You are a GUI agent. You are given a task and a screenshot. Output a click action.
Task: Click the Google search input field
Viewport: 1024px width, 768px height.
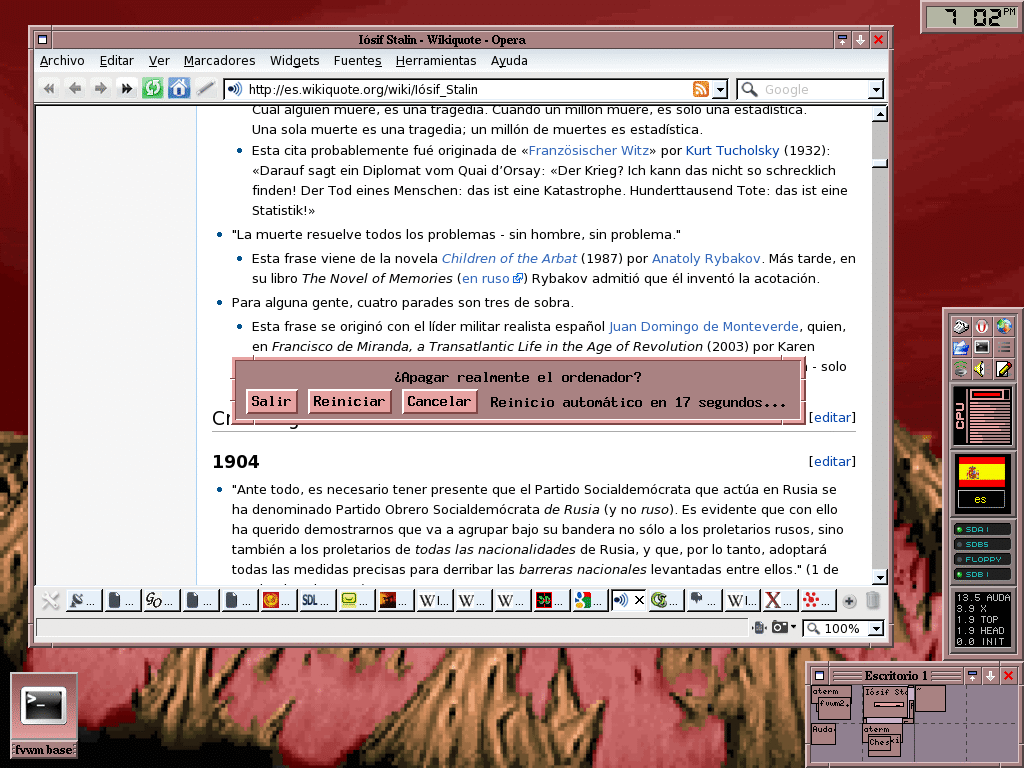812,89
